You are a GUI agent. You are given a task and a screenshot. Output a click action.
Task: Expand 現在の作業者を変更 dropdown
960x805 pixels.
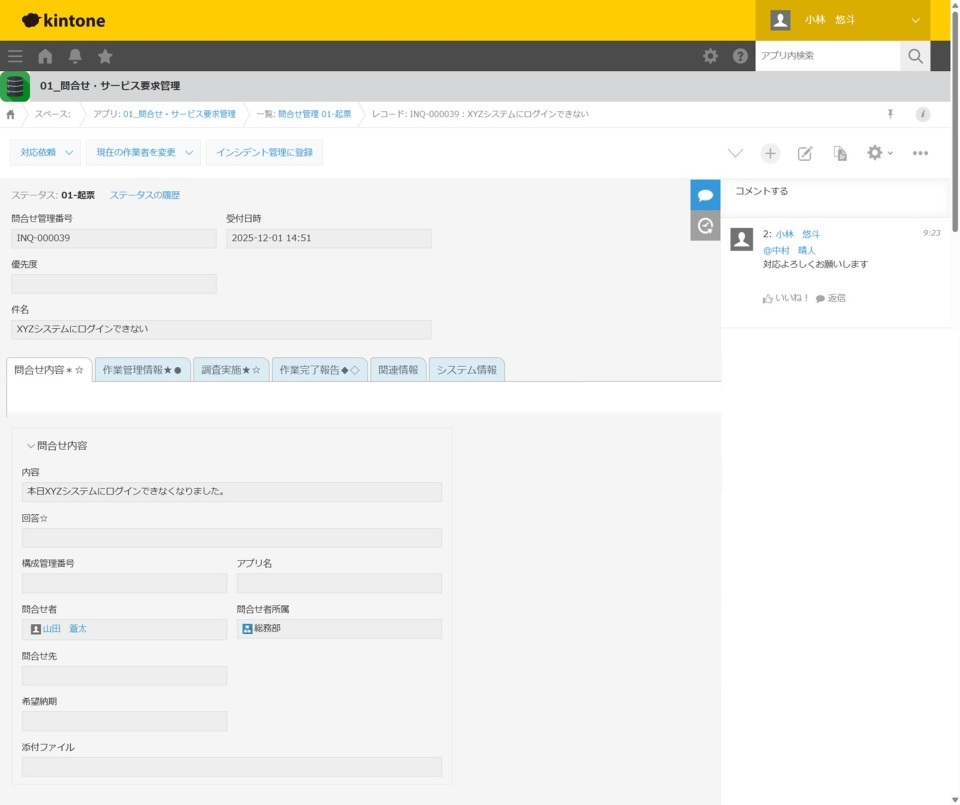click(x=144, y=152)
